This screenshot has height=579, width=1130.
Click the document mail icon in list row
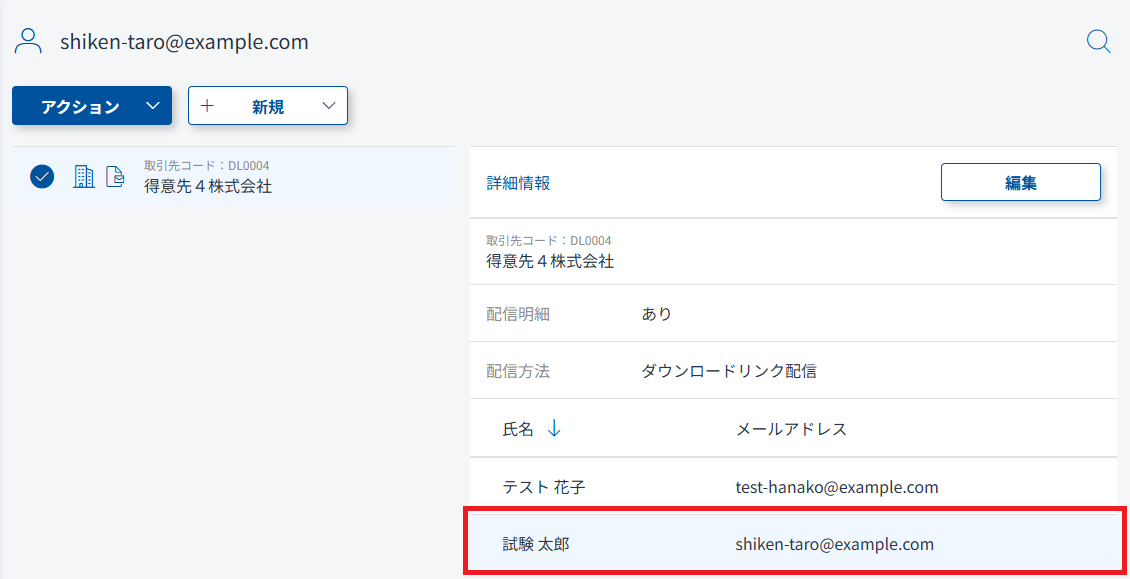115,177
